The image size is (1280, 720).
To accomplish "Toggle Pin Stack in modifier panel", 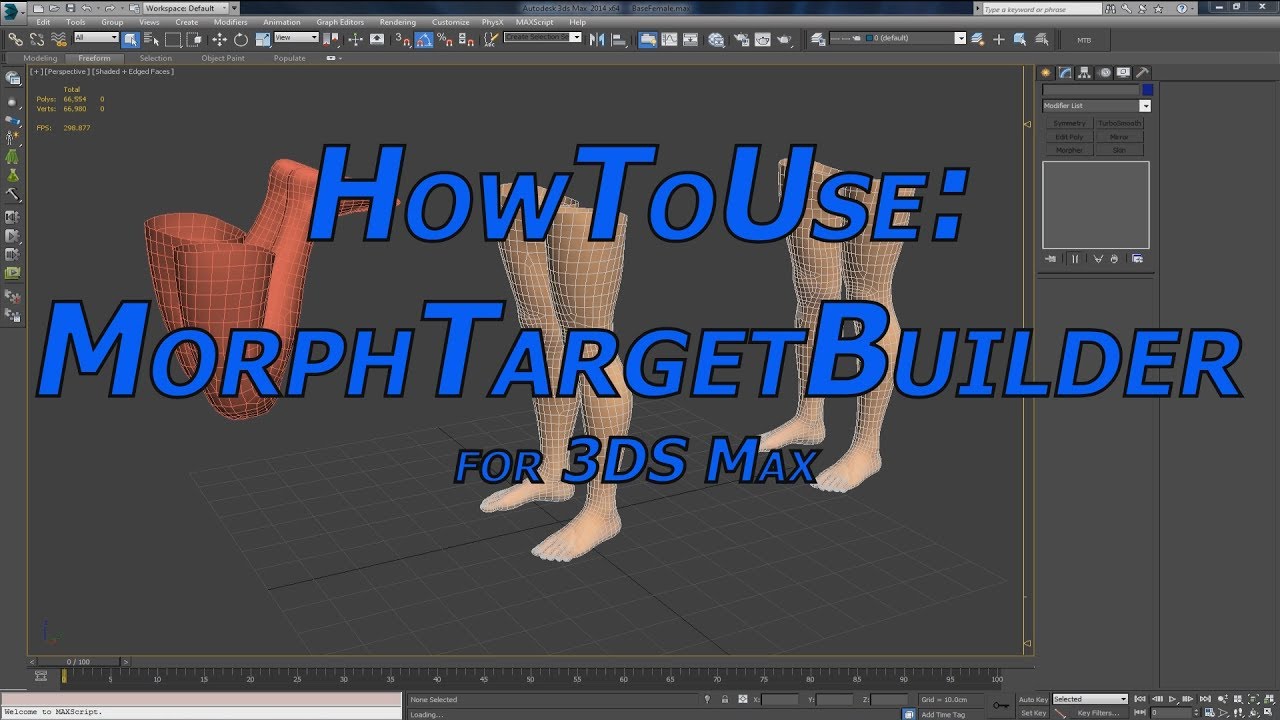I will 1050,258.
